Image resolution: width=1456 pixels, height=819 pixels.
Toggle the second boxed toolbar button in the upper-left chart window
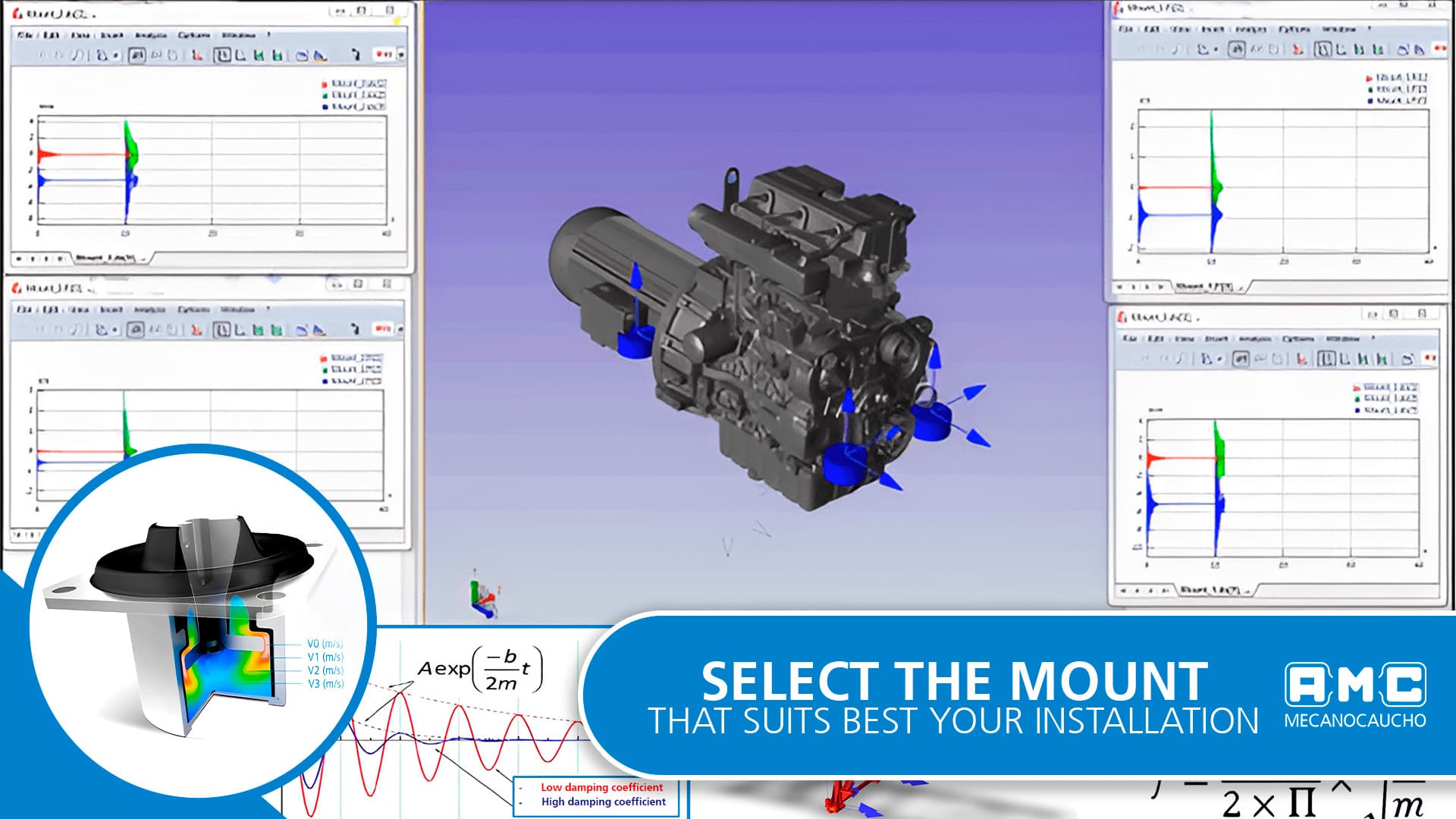222,55
